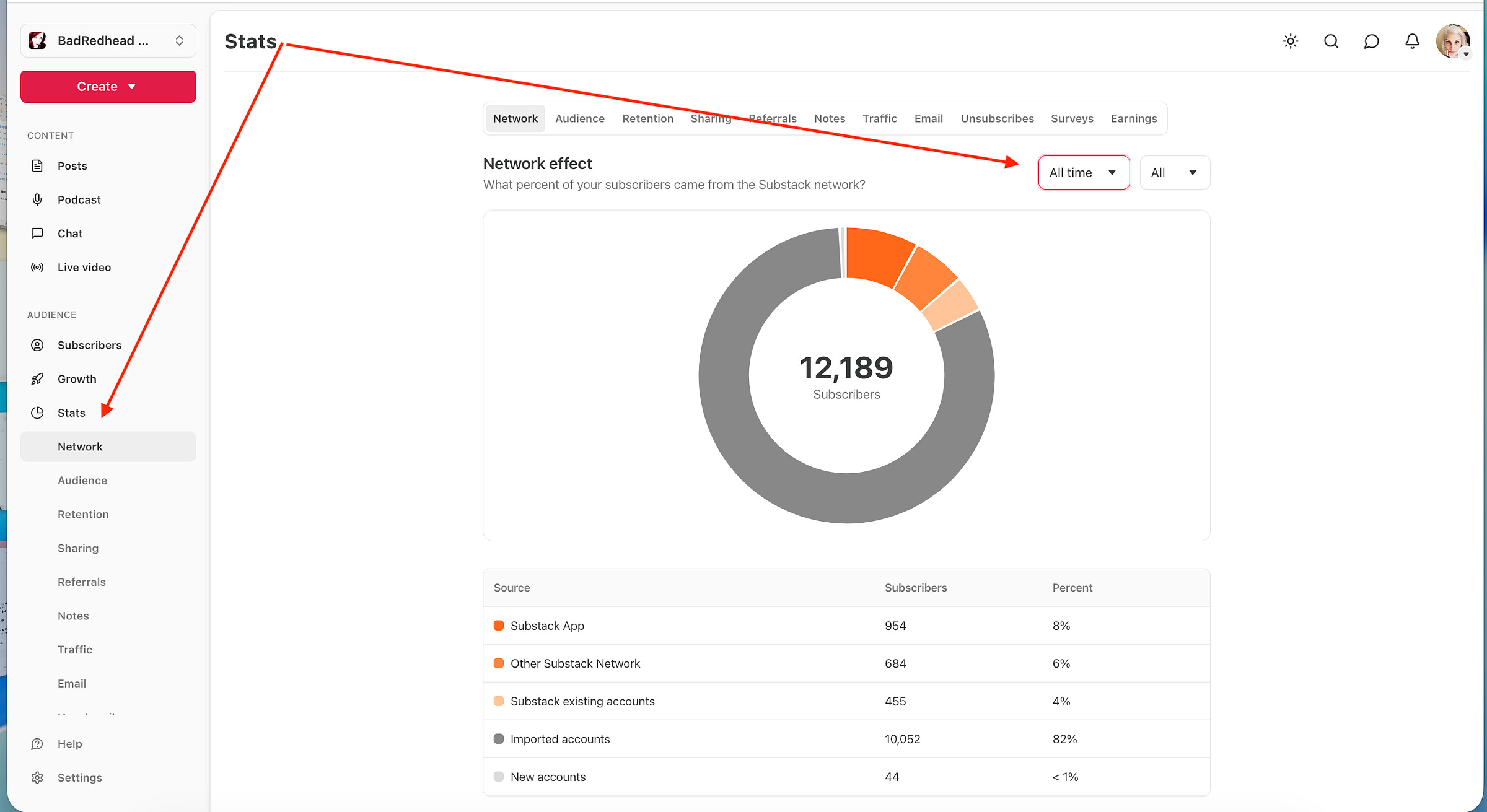This screenshot has height=812, width=1487.
Task: Switch to the Traffic tab
Action: pos(880,118)
